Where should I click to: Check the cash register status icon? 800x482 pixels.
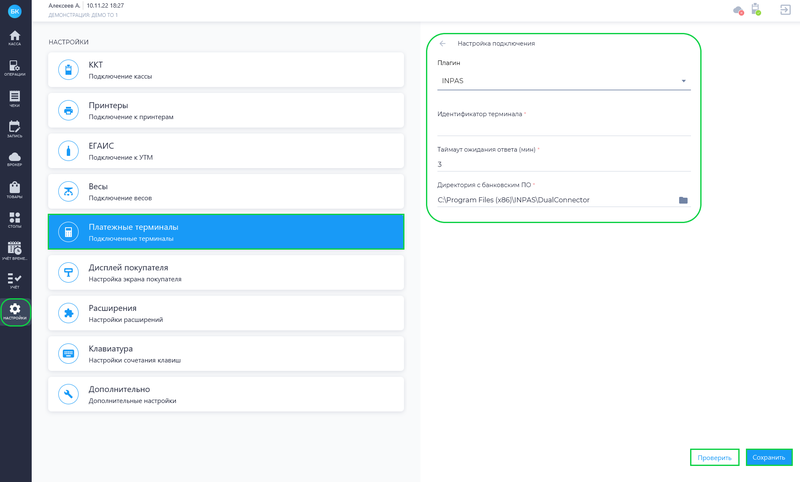tap(756, 10)
